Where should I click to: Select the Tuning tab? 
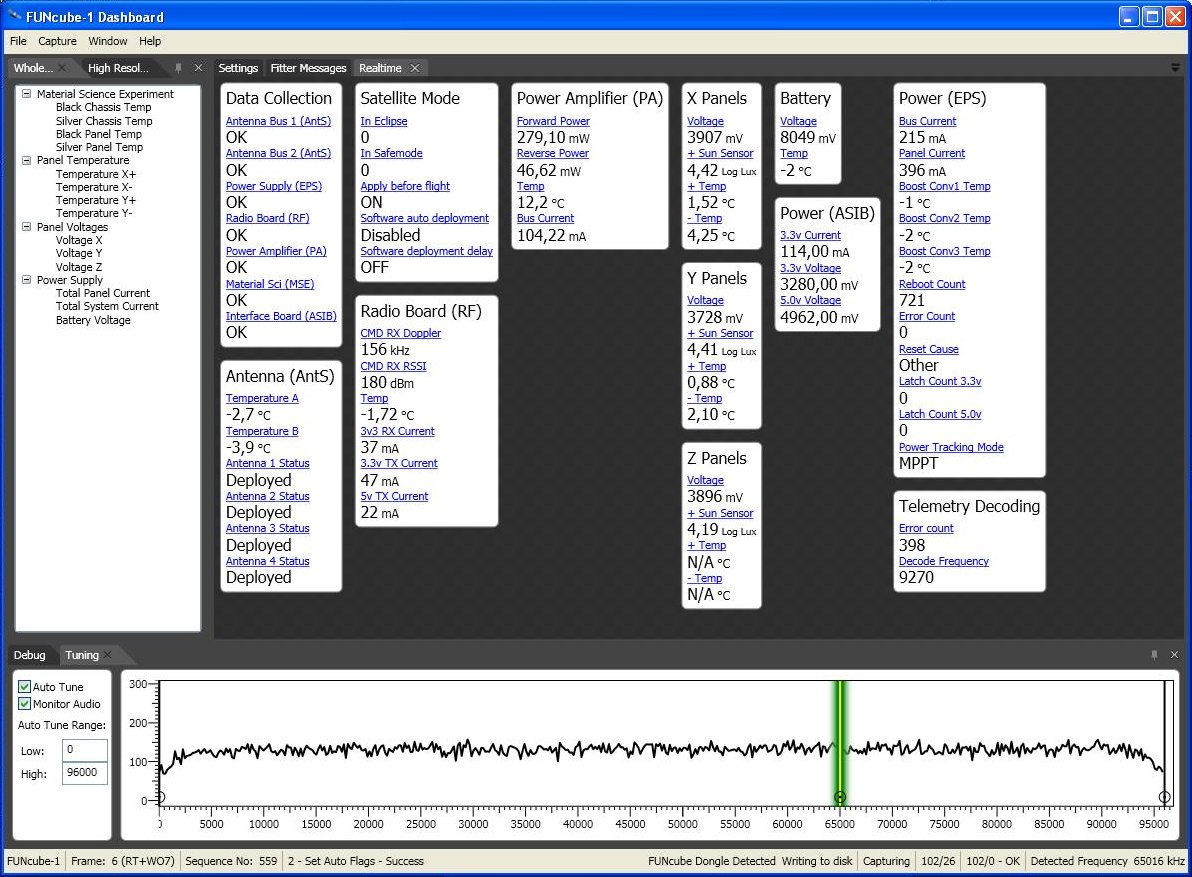pos(82,654)
